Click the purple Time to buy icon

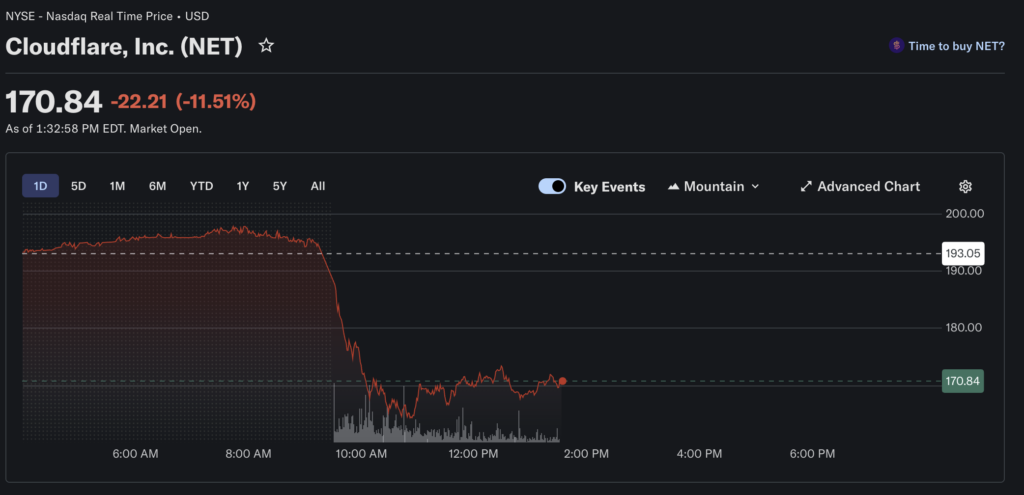[897, 46]
